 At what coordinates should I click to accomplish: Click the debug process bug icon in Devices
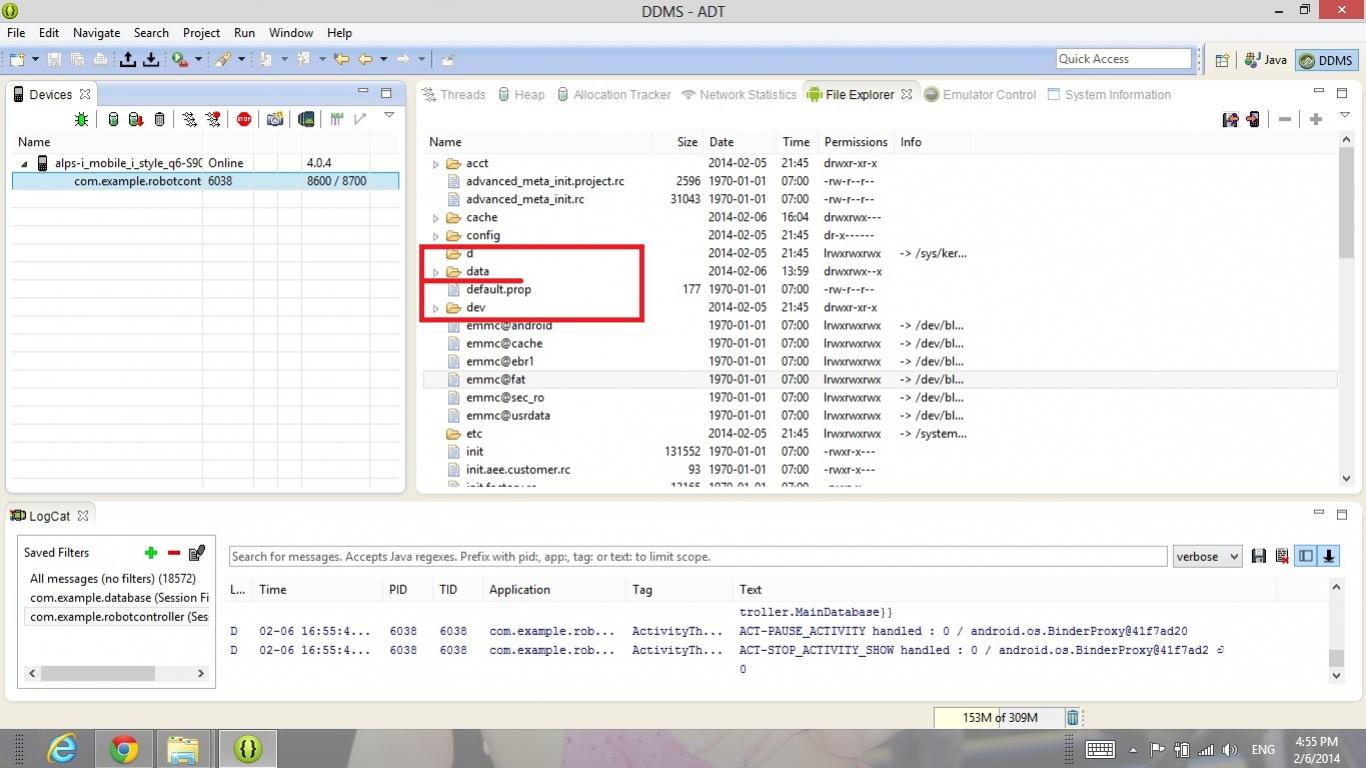(82, 119)
